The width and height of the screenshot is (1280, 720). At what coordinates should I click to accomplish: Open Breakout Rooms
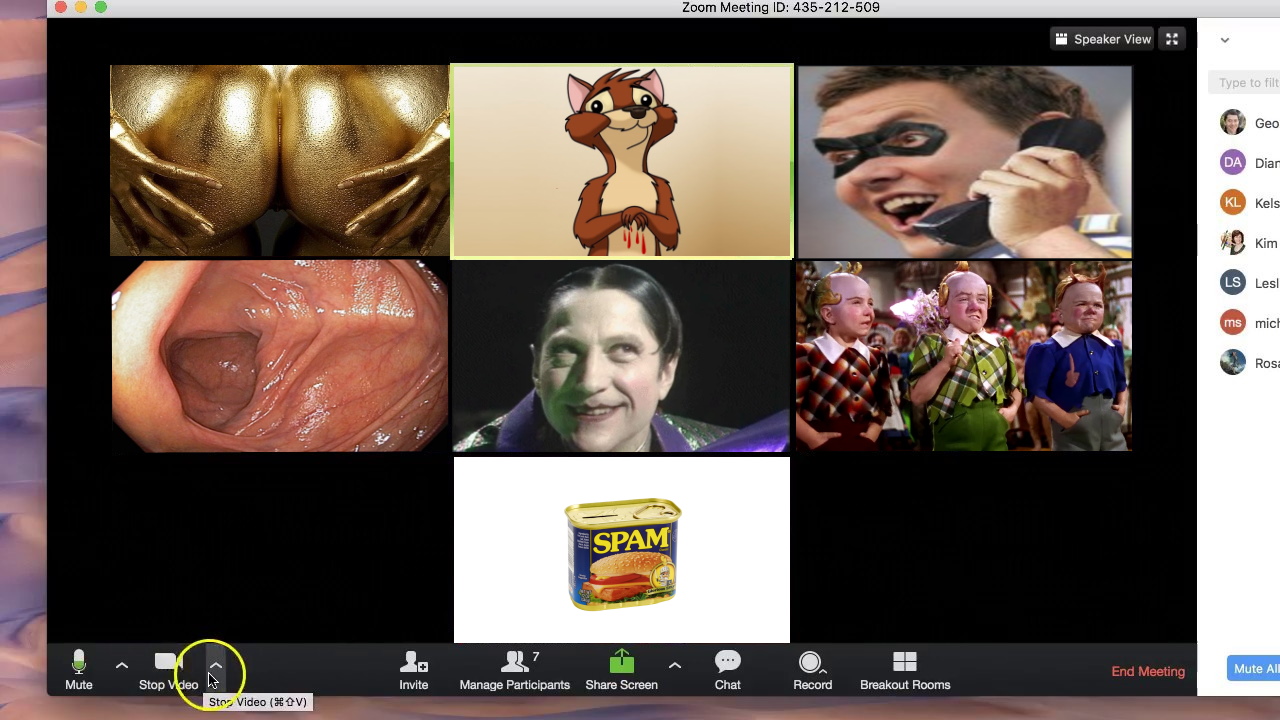[904, 670]
